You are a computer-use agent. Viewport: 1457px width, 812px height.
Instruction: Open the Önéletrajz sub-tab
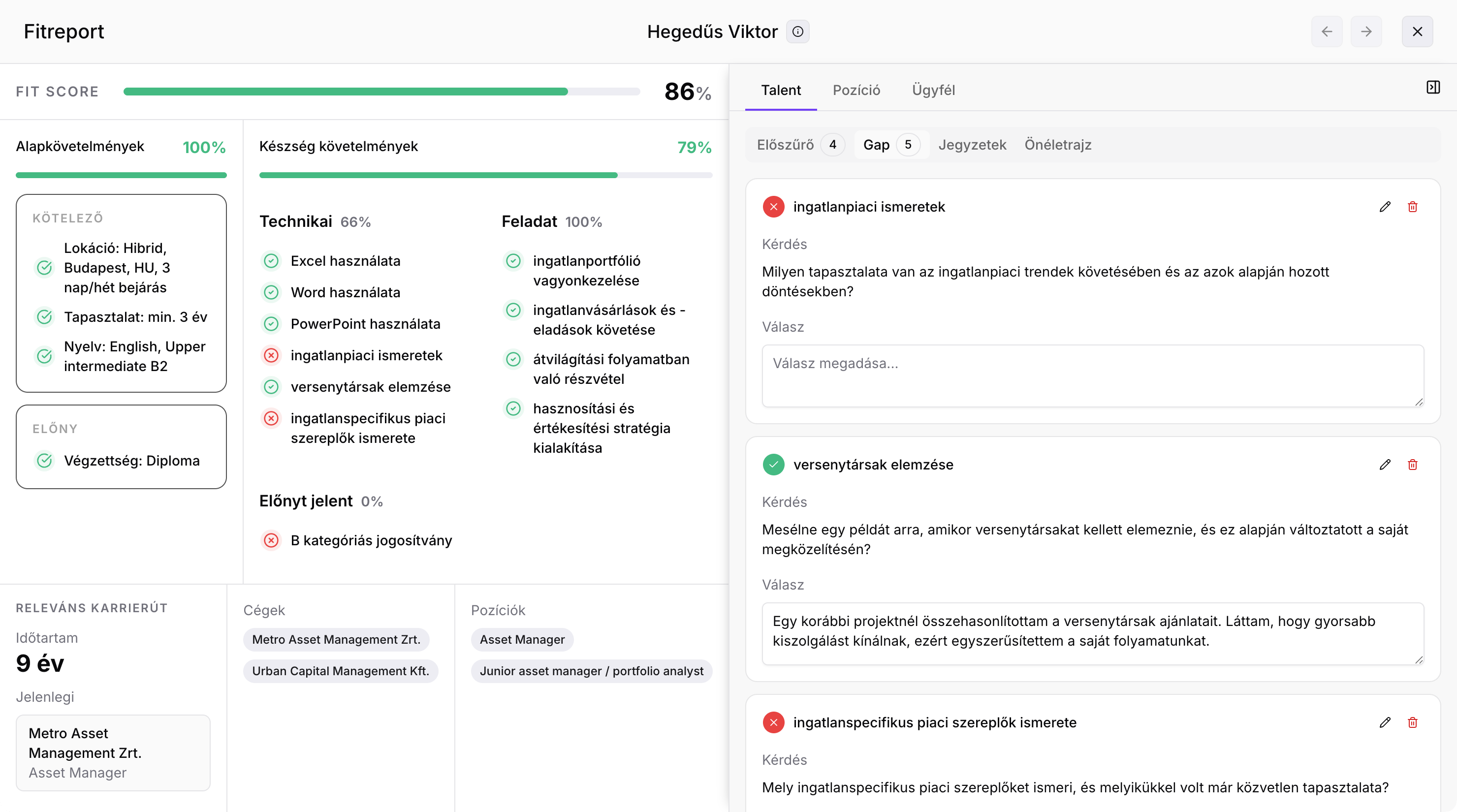click(1058, 145)
